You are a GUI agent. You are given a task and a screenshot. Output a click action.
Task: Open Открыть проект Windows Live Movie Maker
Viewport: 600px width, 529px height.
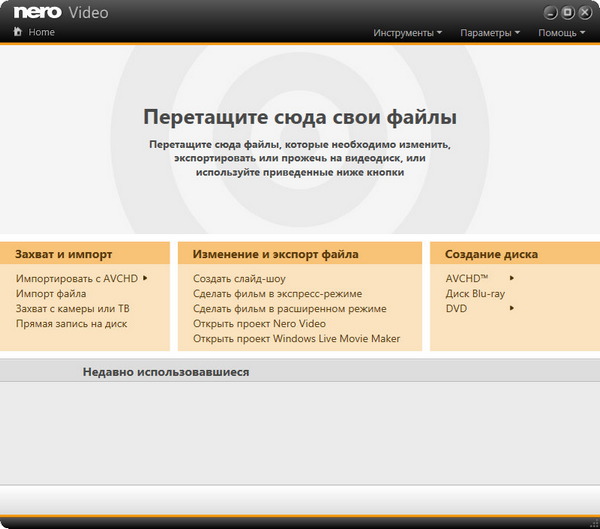297,339
